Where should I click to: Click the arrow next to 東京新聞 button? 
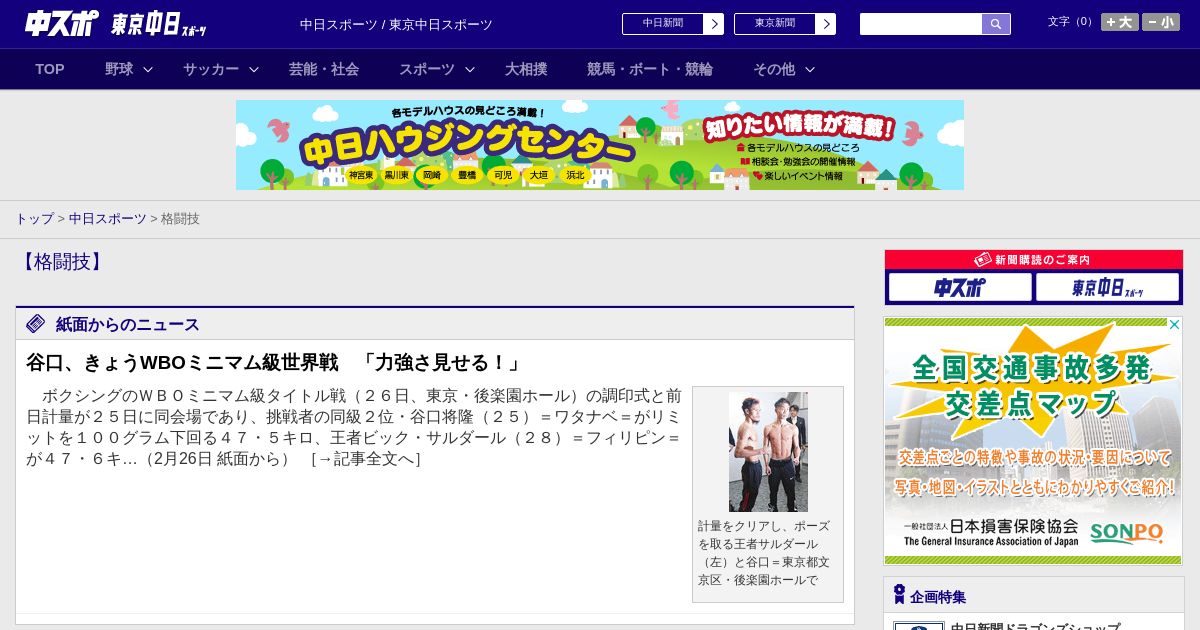825,24
